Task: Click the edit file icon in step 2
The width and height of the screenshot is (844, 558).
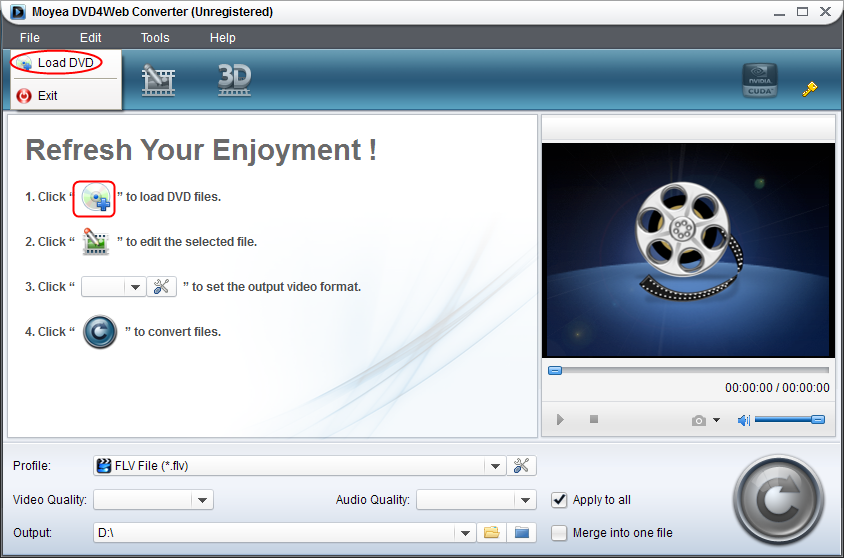Action: point(96,242)
